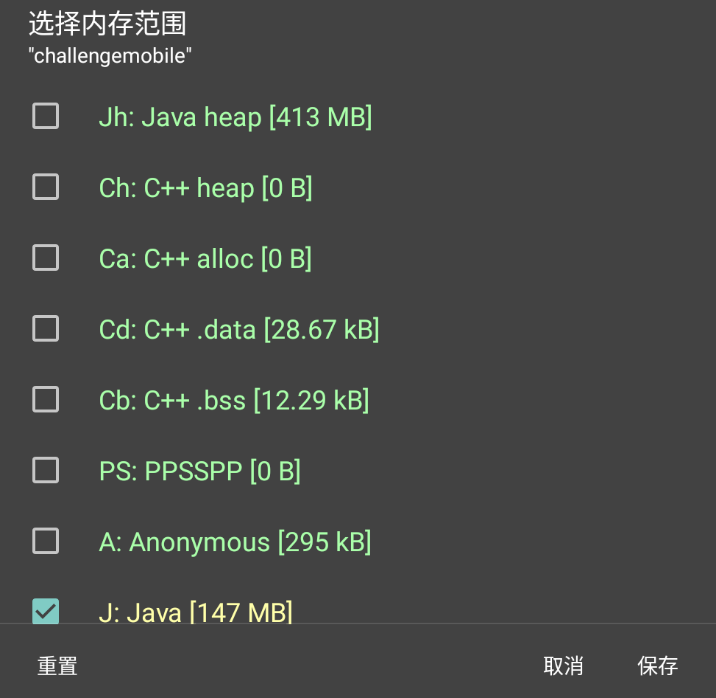Click the 'Jh: Java heap [413 MB]' label

236,117
